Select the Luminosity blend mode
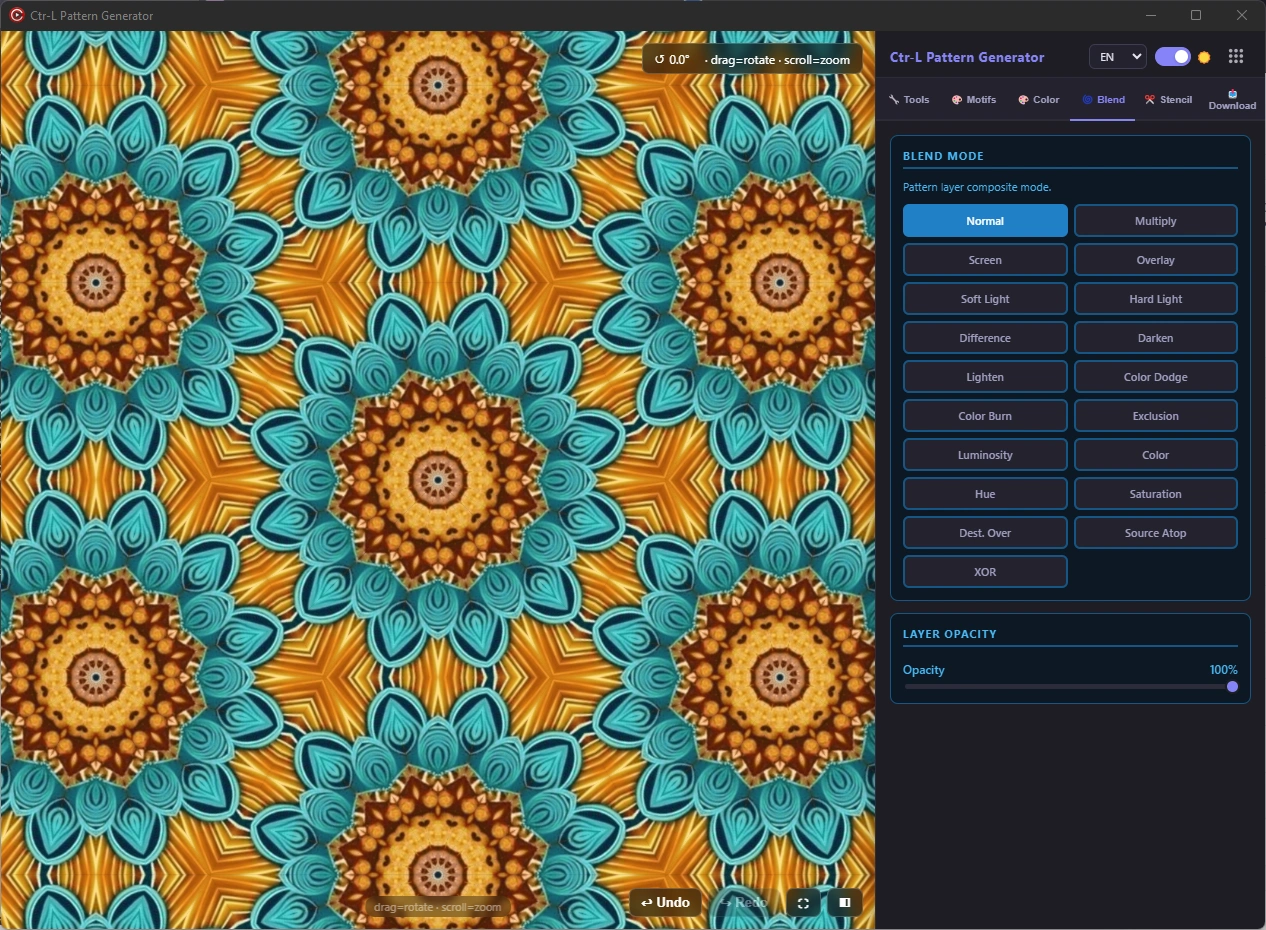The height and width of the screenshot is (930, 1266). click(x=985, y=455)
